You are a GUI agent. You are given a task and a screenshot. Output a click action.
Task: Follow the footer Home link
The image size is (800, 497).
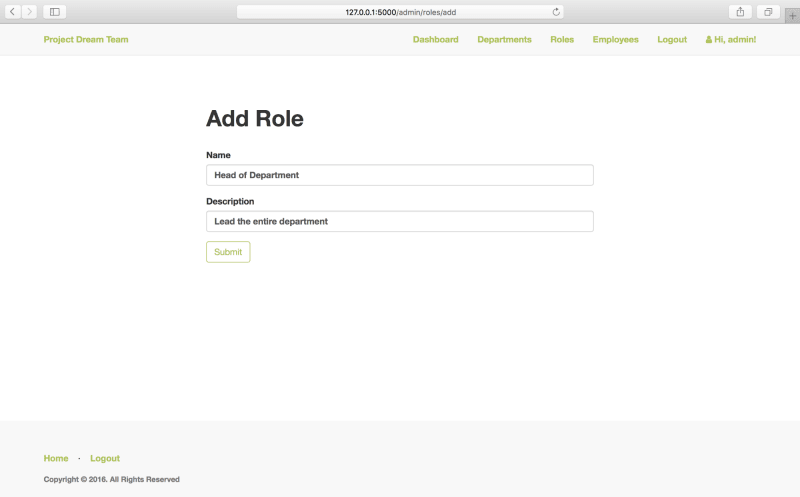tap(56, 458)
